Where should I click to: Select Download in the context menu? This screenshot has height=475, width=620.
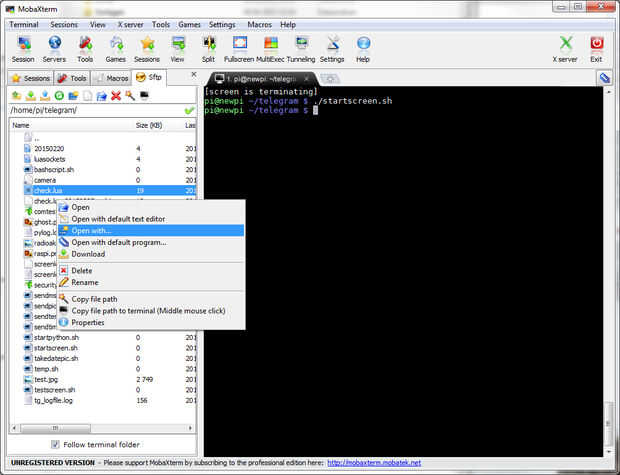[88, 254]
